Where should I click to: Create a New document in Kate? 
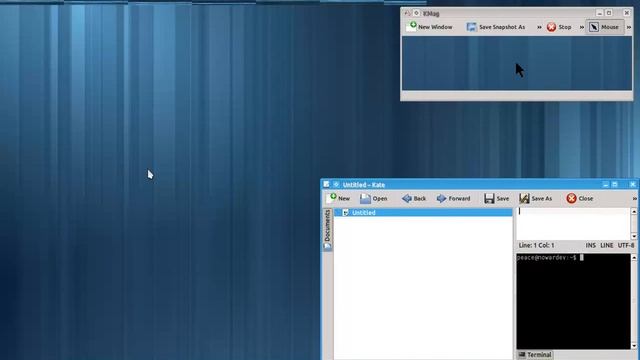tap(338, 198)
